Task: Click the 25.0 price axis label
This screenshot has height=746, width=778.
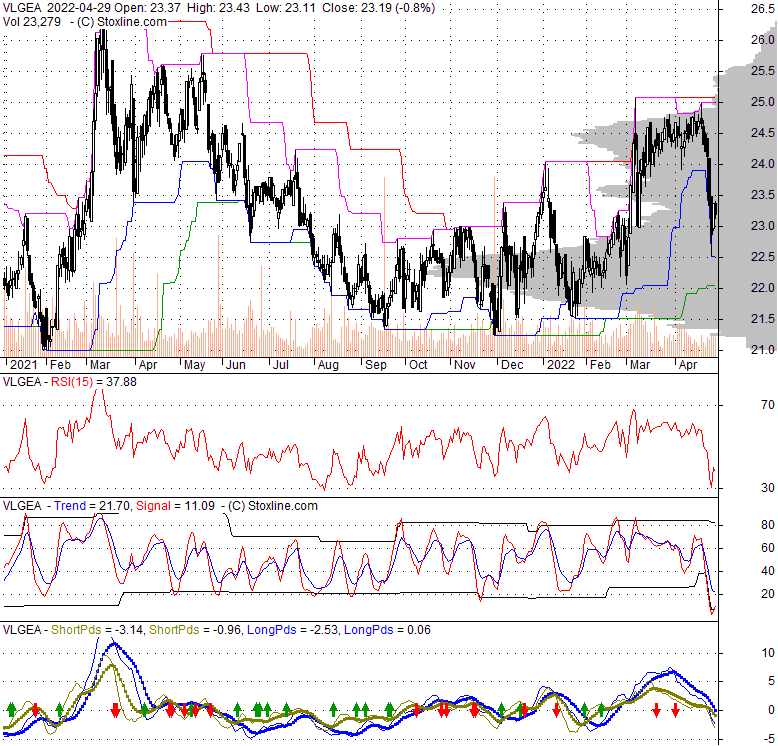Action: click(763, 102)
